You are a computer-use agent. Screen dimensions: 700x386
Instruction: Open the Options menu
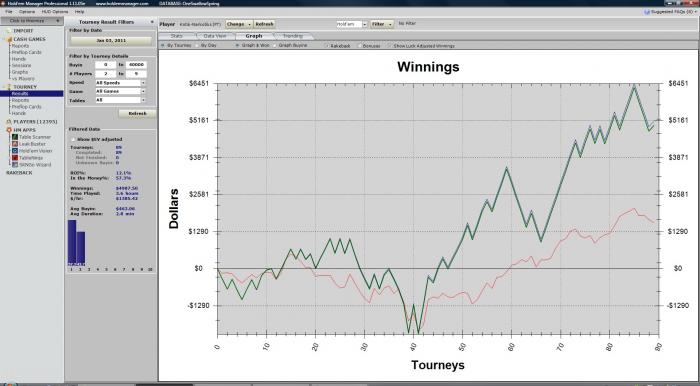[27, 12]
